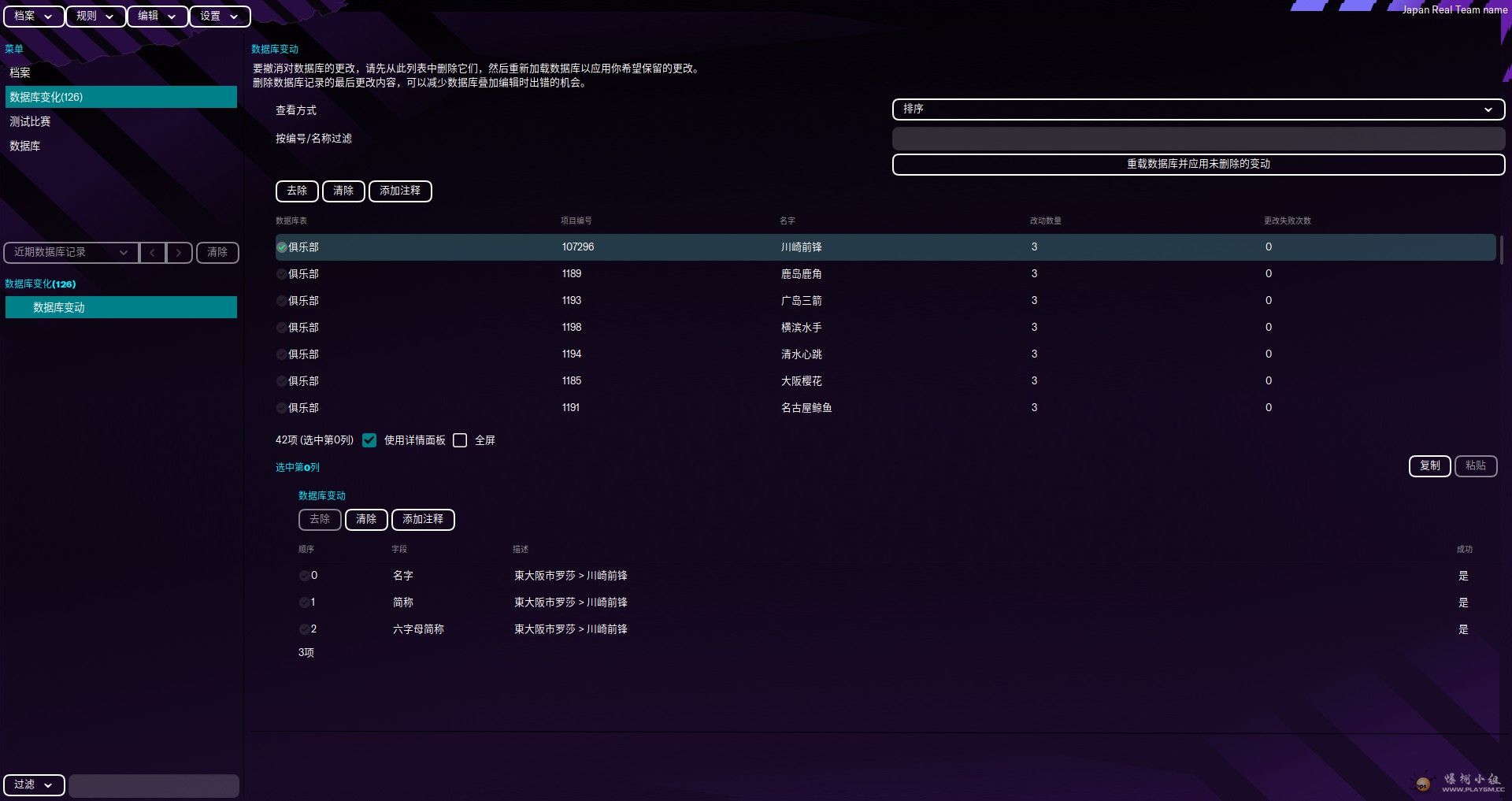The image size is (1512, 801).
Task: Click the 复制 button
Action: tap(1429, 465)
